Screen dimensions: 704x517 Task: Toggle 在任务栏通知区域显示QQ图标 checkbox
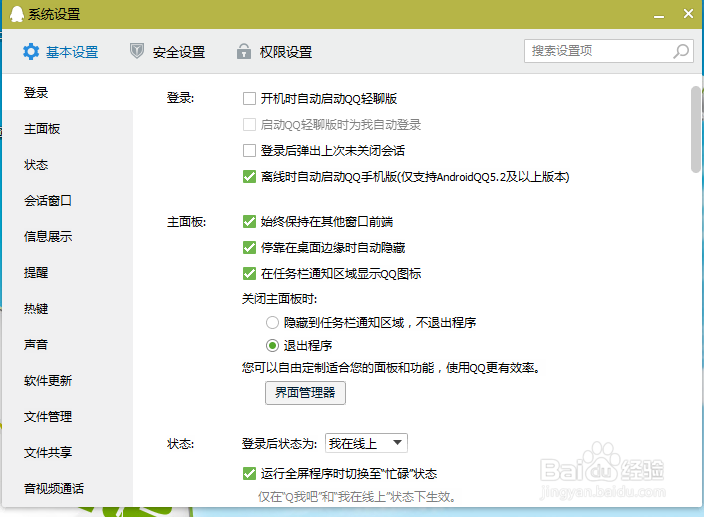pos(249,273)
